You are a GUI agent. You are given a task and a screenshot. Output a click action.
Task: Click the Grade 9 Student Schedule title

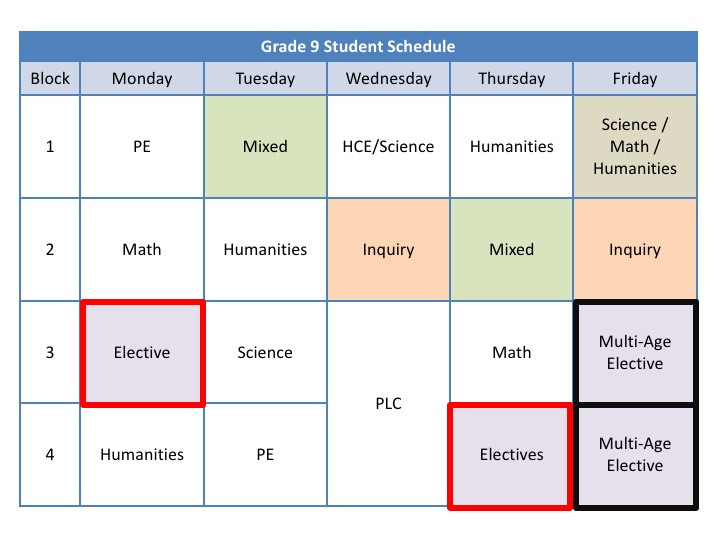[x=358, y=47]
